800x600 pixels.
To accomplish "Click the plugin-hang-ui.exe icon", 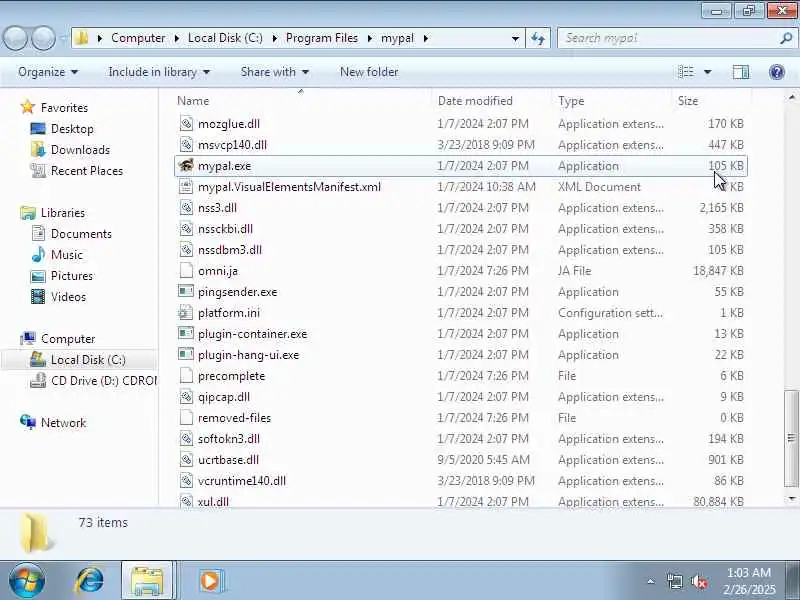I will (x=186, y=355).
